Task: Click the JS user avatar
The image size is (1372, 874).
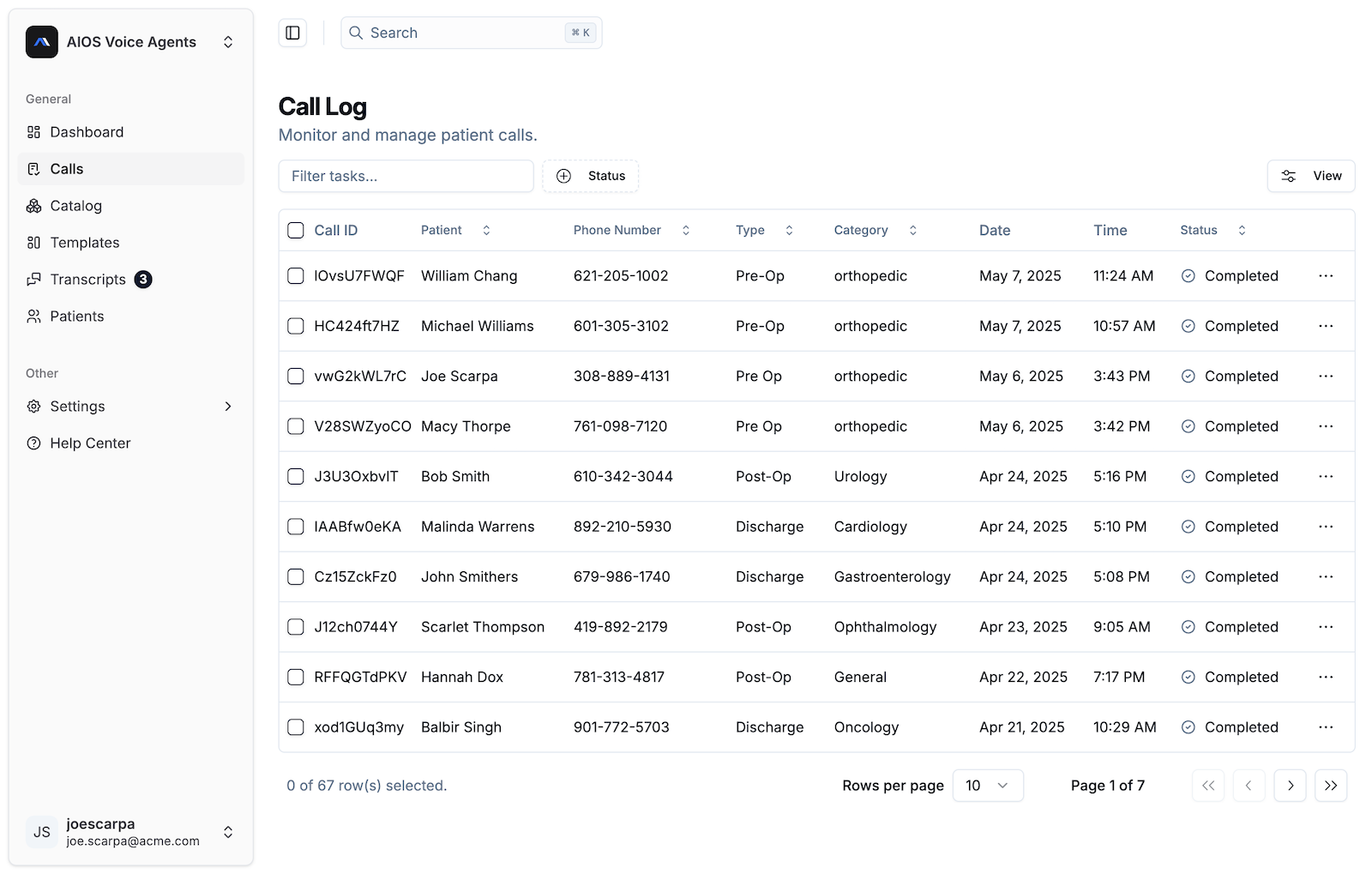Action: tap(42, 832)
